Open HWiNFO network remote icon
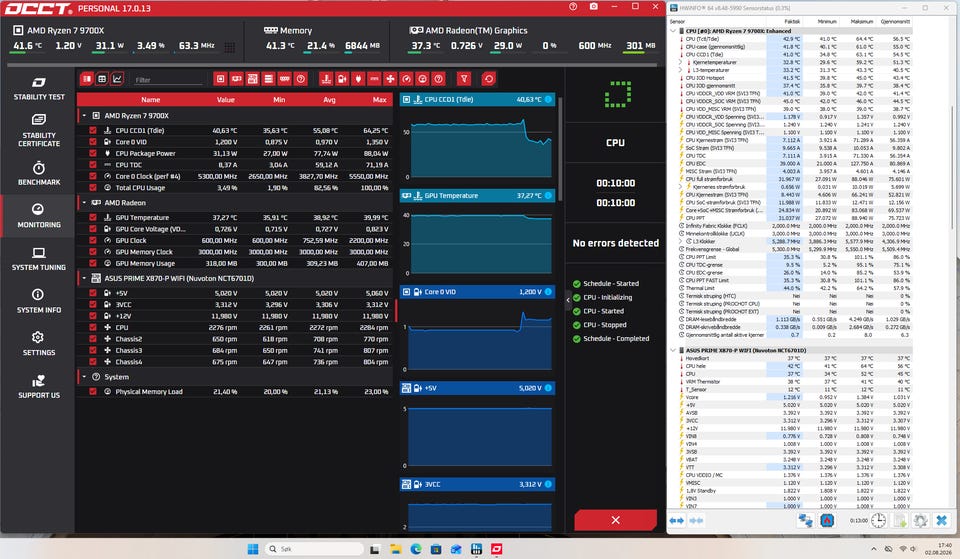 pos(805,520)
